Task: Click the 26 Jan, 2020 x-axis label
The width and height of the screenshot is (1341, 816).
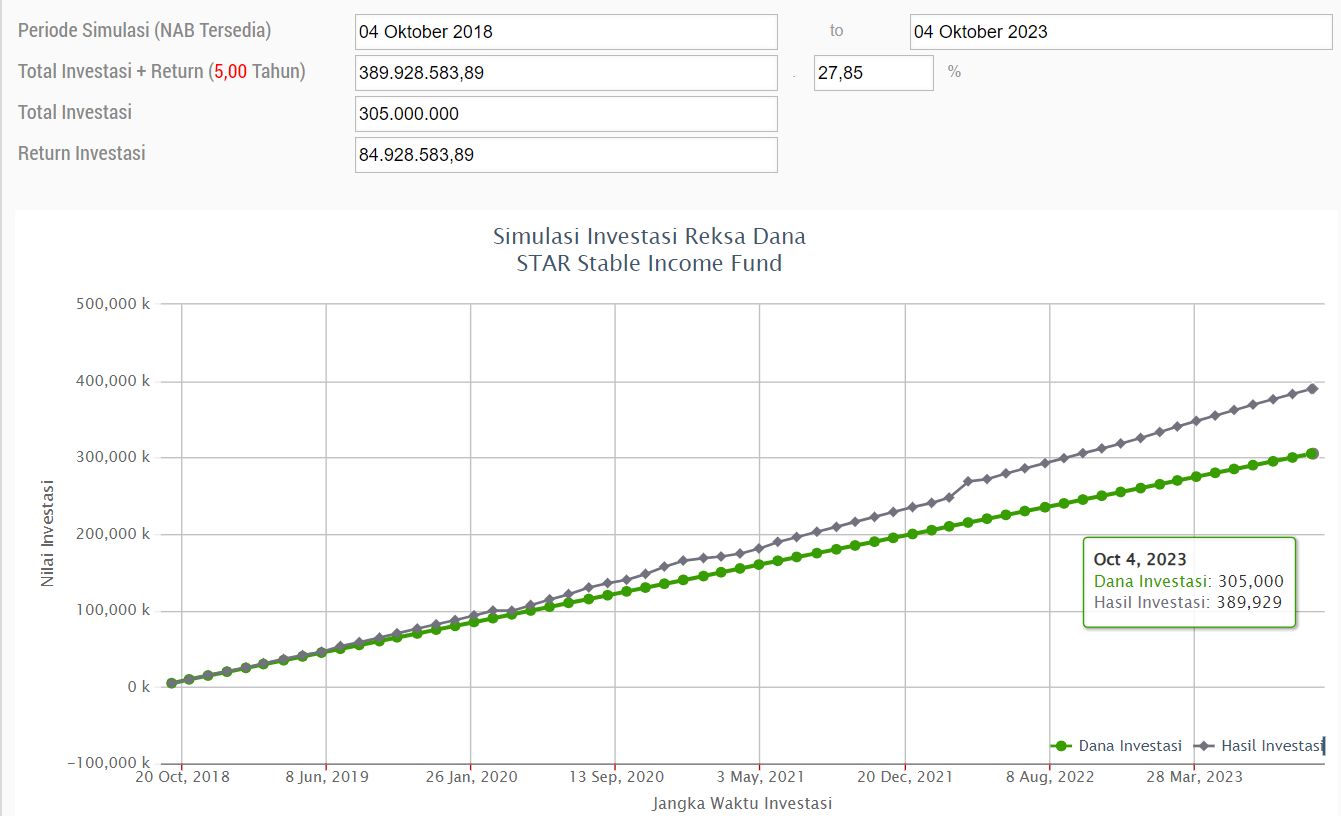Action: (x=471, y=777)
